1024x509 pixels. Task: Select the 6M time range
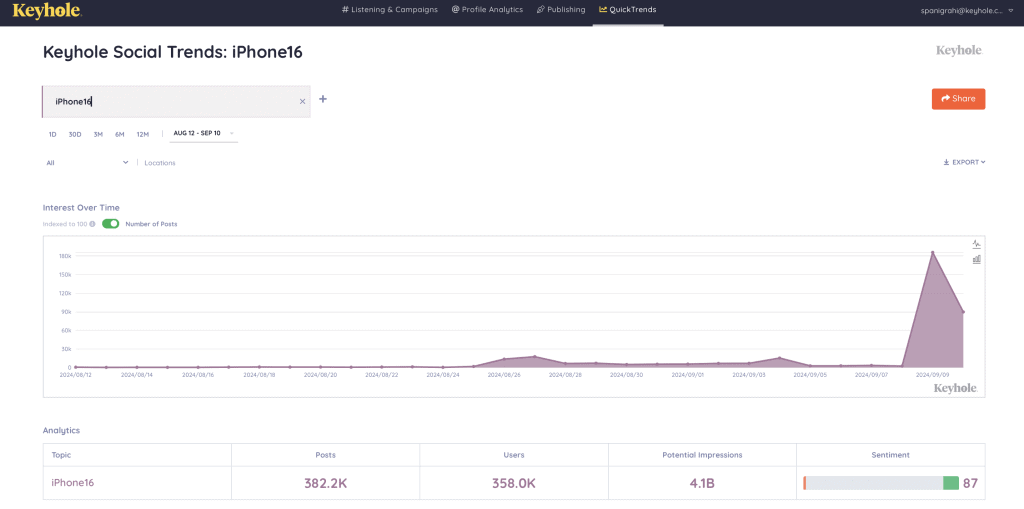[120, 135]
